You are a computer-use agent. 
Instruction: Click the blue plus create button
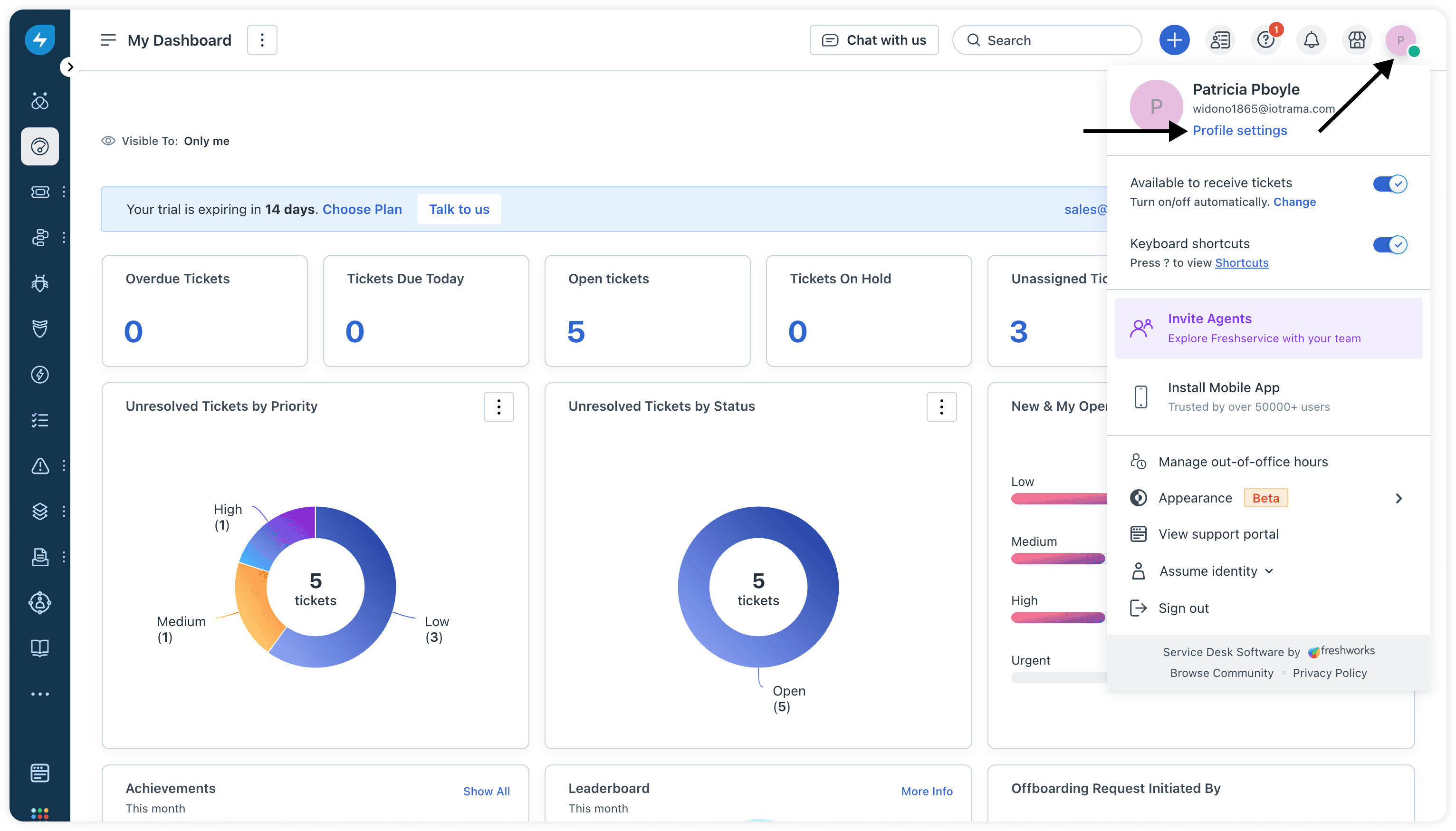[1174, 40]
